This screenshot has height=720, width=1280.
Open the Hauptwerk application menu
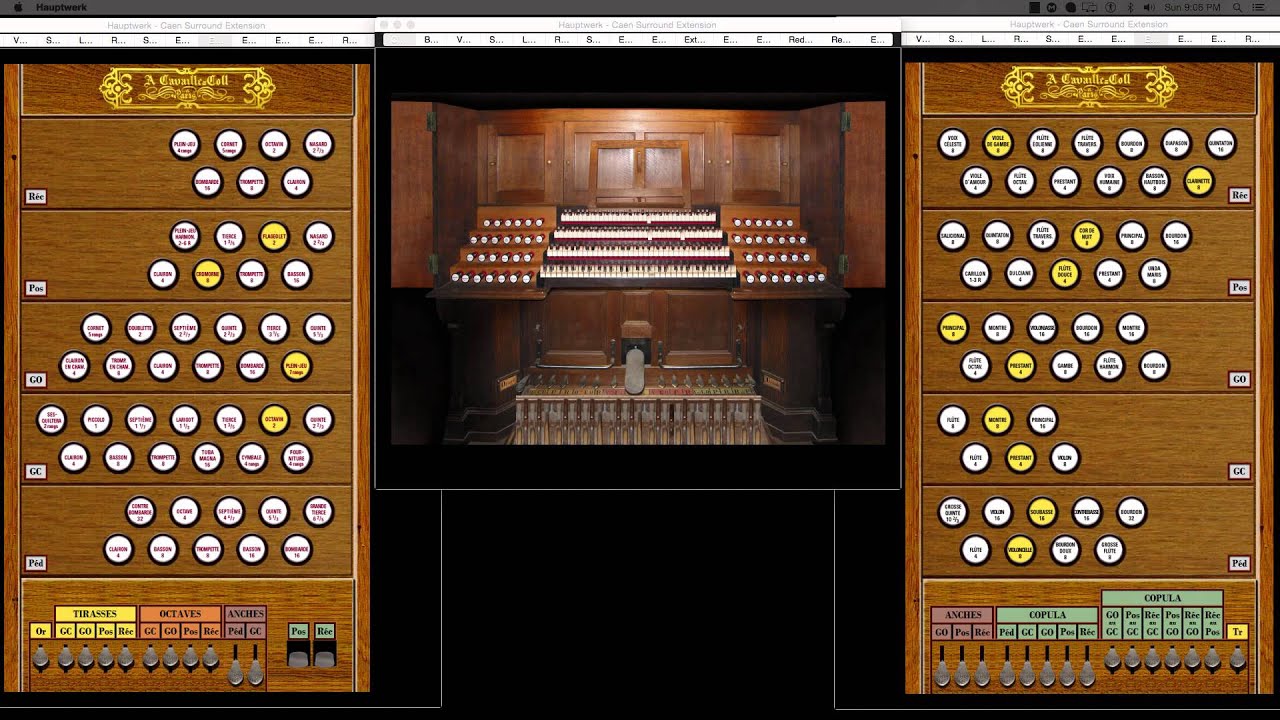tap(61, 7)
